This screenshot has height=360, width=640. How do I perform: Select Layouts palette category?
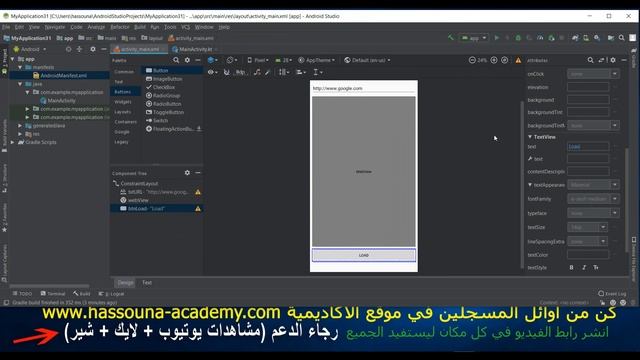(122, 112)
